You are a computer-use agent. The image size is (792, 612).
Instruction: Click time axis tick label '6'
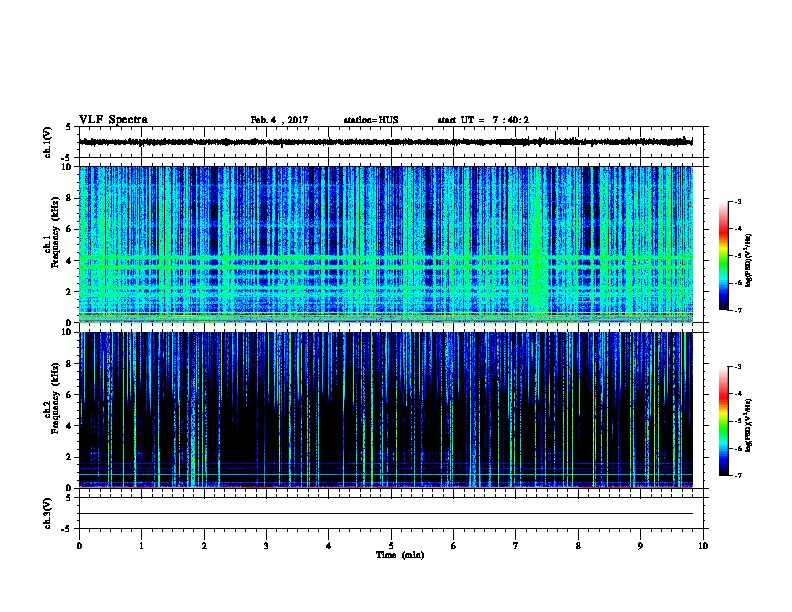click(x=454, y=546)
